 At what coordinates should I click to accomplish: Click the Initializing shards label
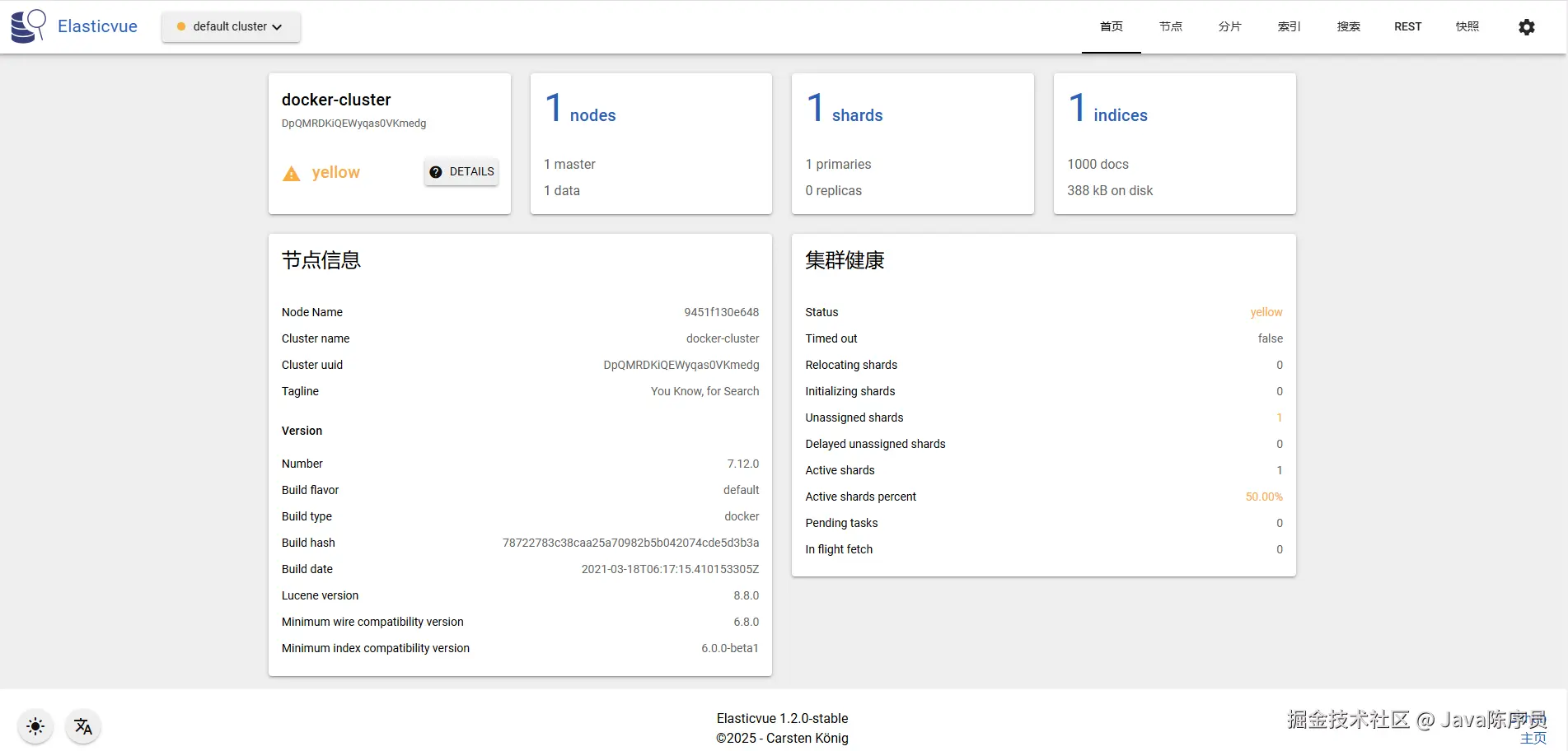coord(850,391)
